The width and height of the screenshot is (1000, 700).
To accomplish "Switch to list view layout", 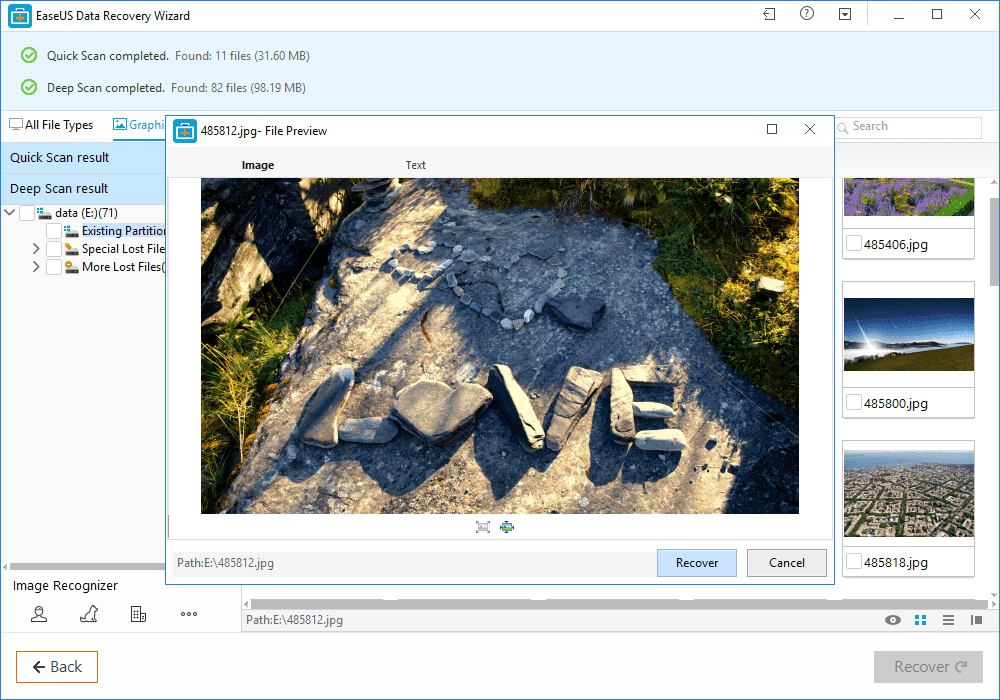I will pyautogui.click(x=948, y=620).
